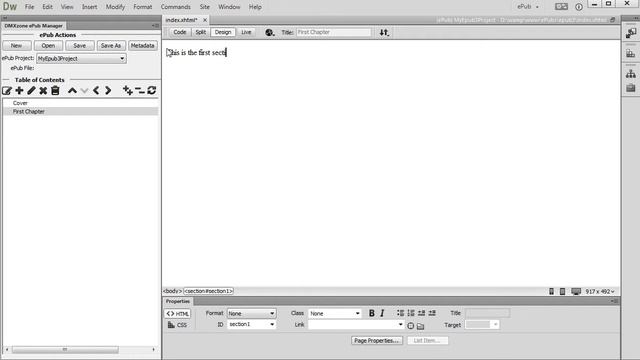Select mobile size view in status bar
Image resolution: width=640 pixels, height=360 pixels.
tap(551, 291)
